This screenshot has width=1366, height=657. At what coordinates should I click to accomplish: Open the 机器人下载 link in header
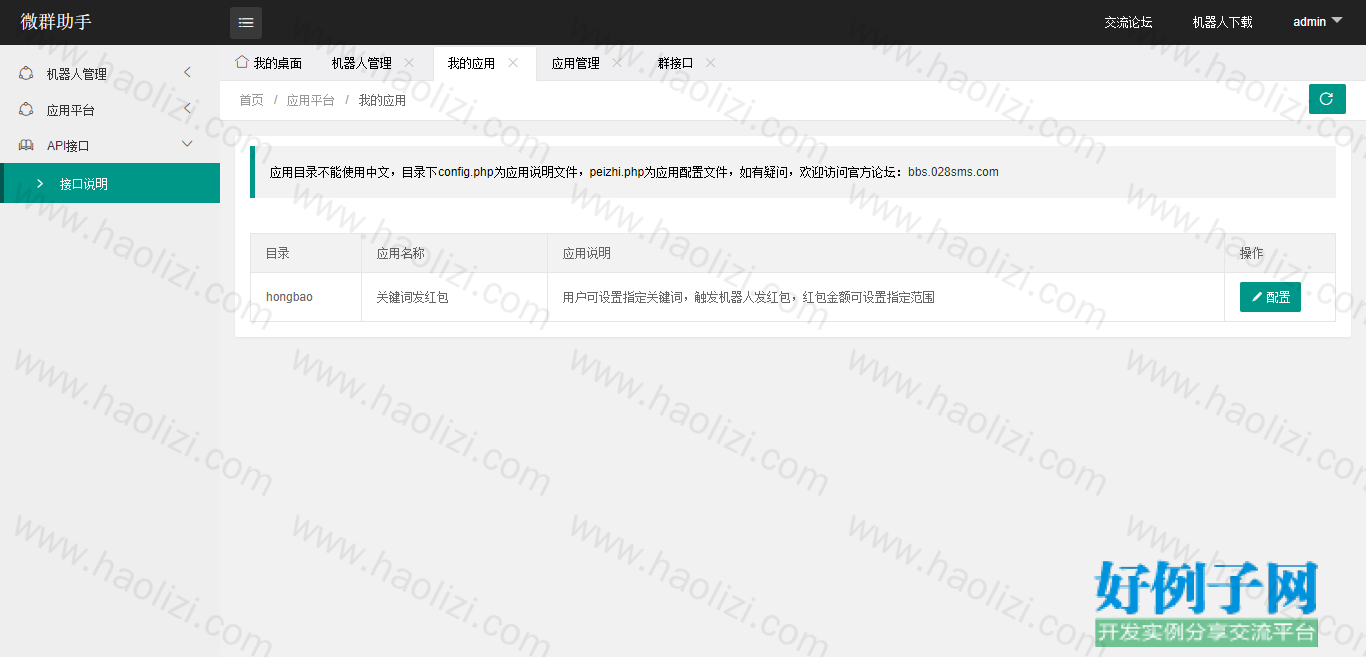(1222, 22)
